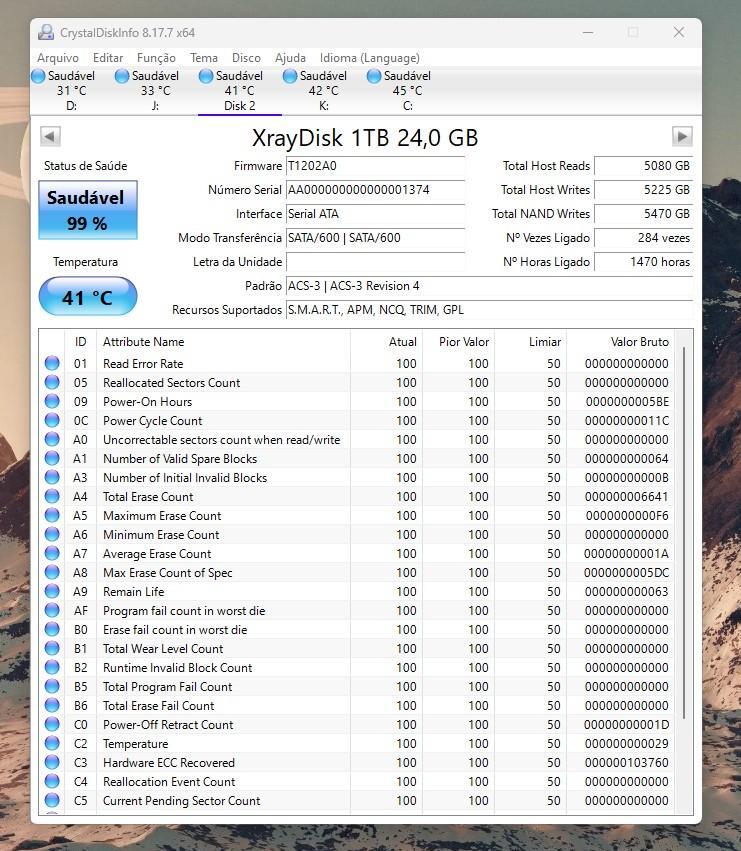741x851 pixels.
Task: Click the Padrão field ACS-3
Action: pos(489,286)
